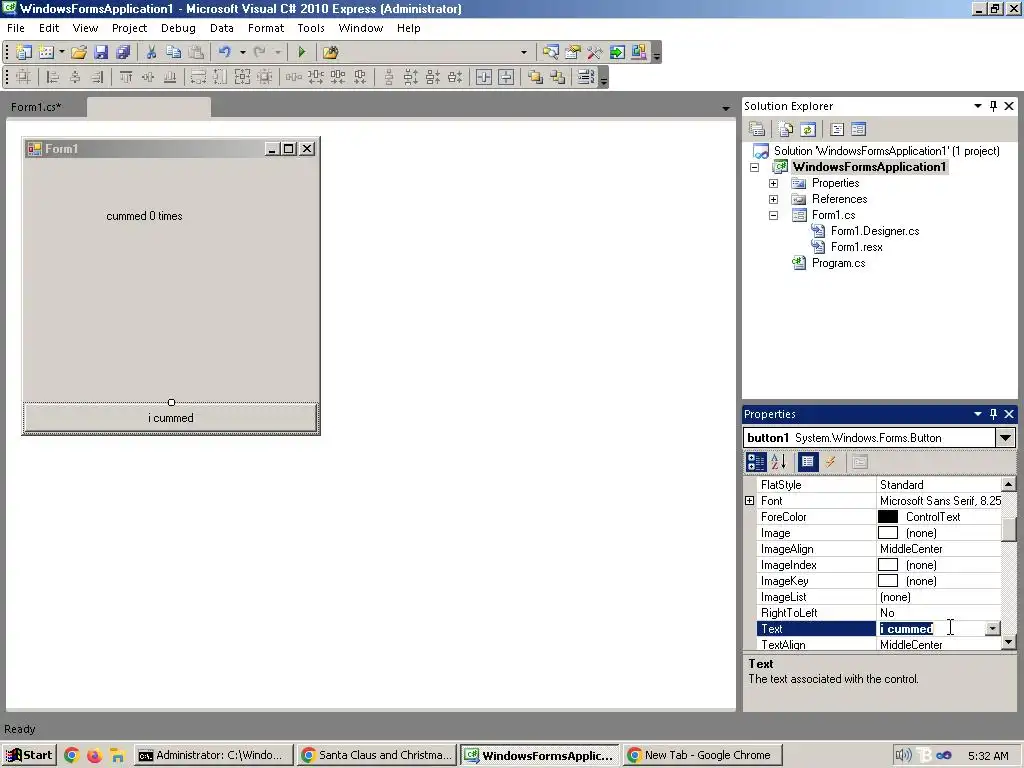Screen dimensions: 1024x768
Task: Select Program.cs in Solution Explorer
Action: click(838, 263)
